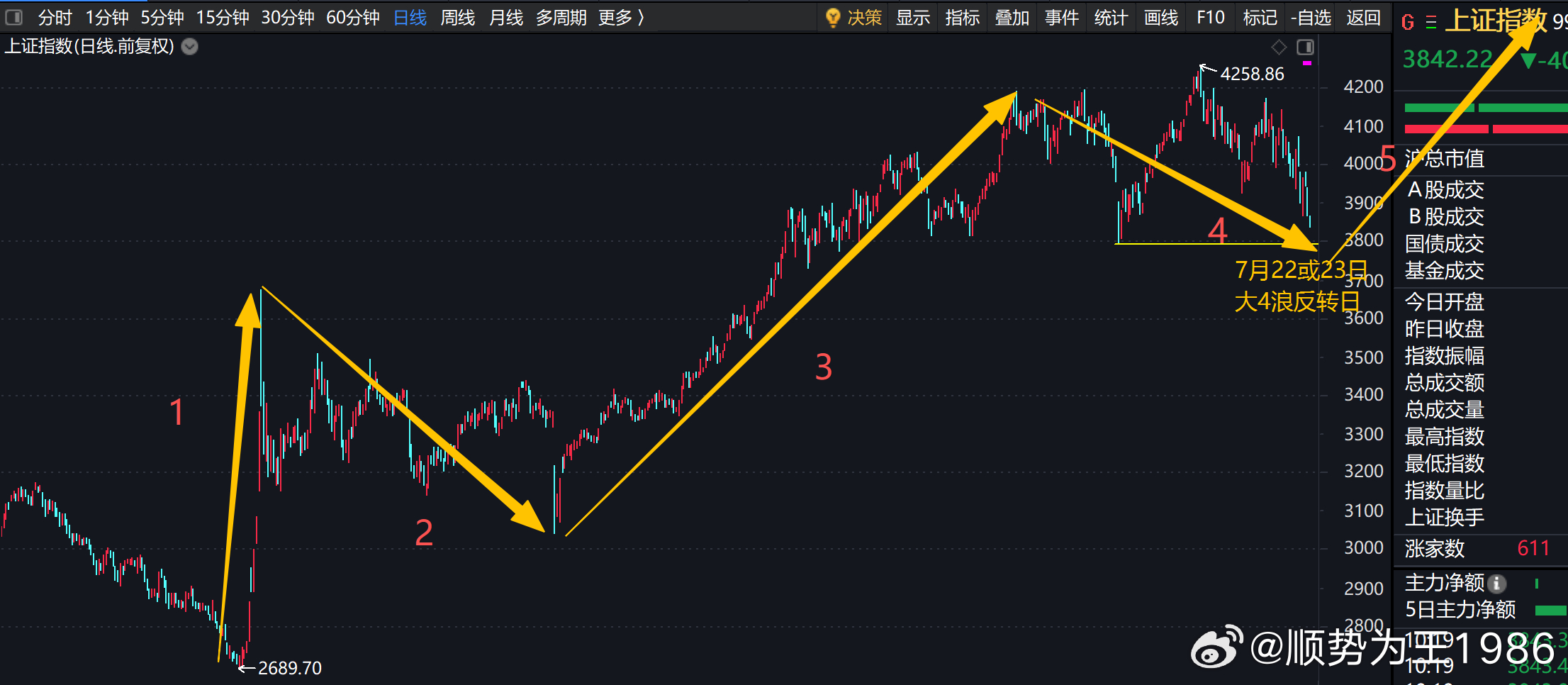Show the 主力净额 info icon
The image size is (1568, 685).
(x=1497, y=583)
